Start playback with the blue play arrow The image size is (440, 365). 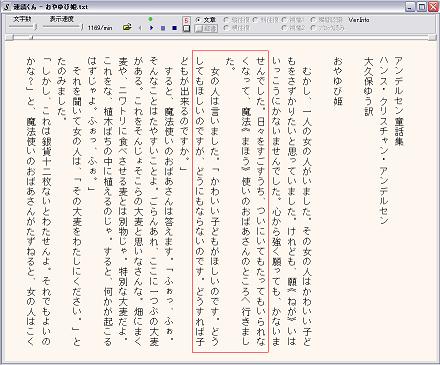[x=151, y=28]
